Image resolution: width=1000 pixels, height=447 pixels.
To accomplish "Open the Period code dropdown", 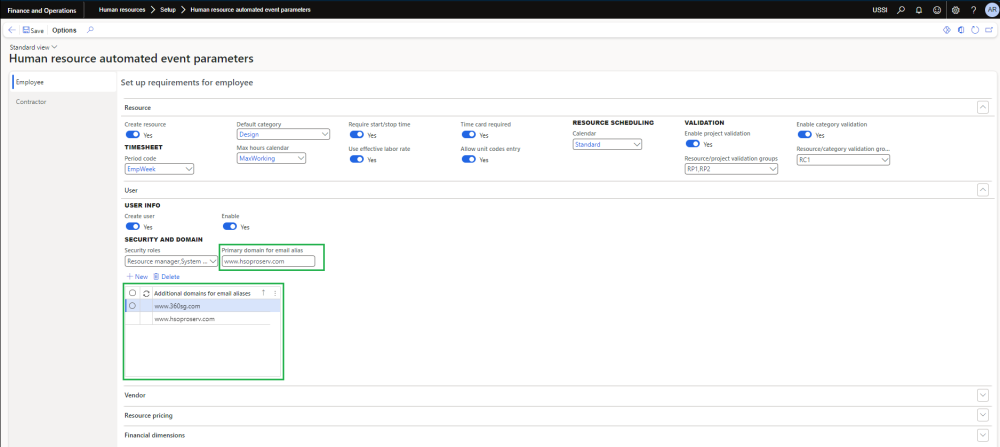I will pyautogui.click(x=159, y=169).
